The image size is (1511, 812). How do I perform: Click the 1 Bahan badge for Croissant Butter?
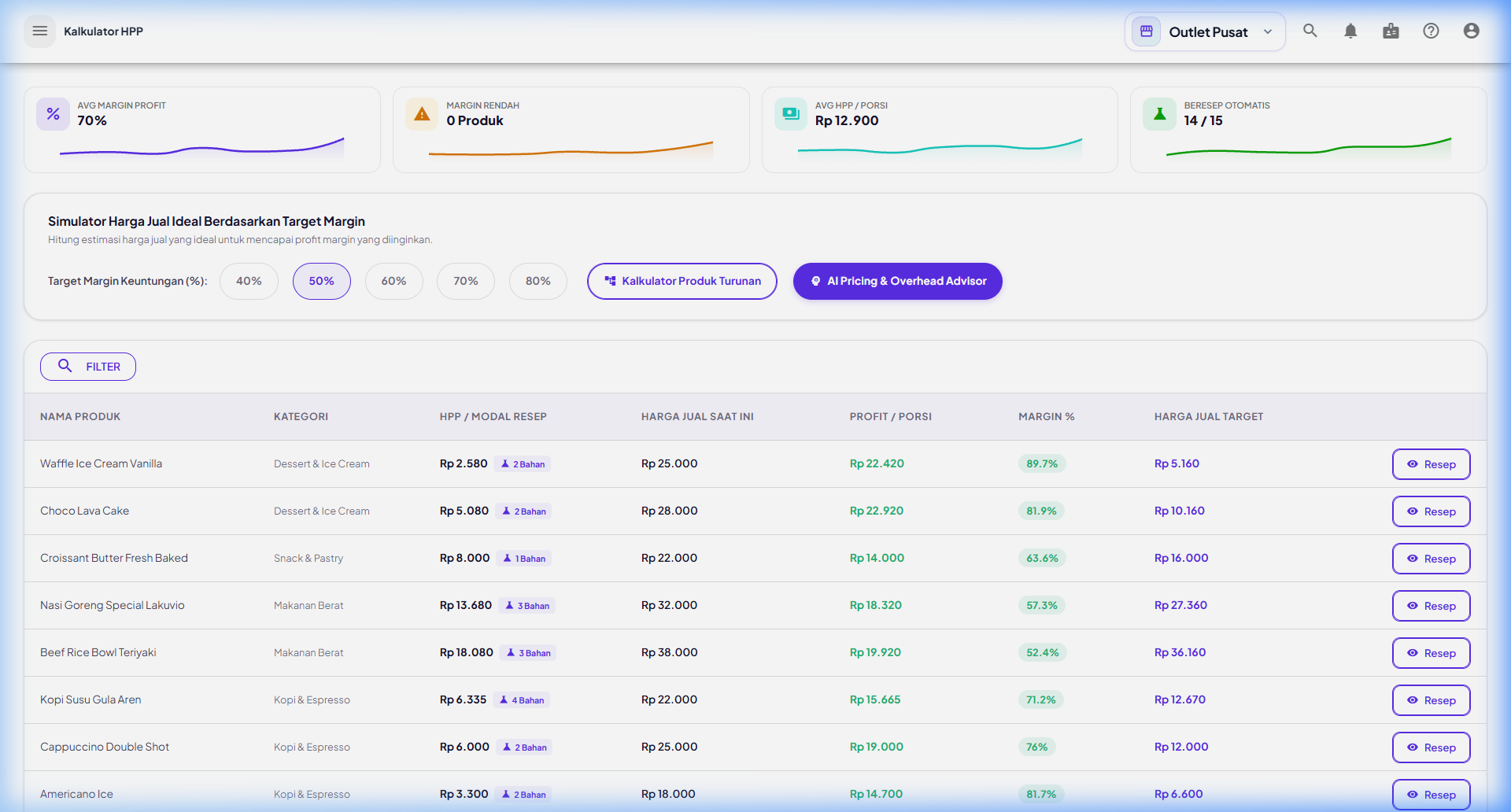525,559
